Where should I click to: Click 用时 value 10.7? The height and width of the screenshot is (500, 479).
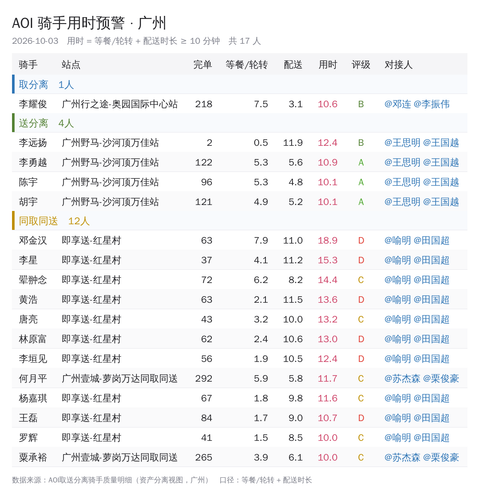click(x=327, y=418)
